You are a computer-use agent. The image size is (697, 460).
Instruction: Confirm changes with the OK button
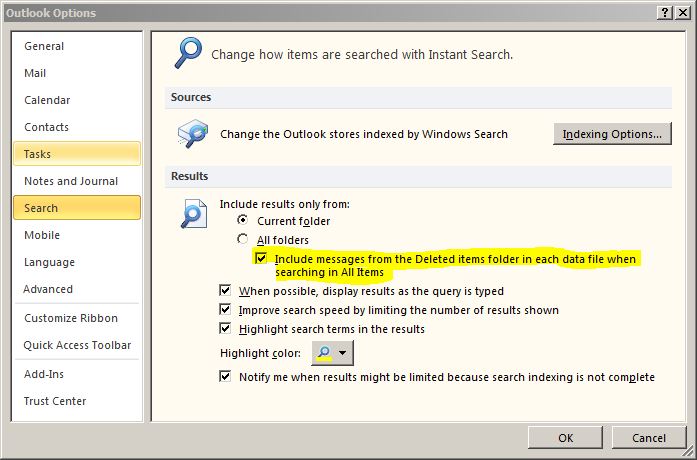[x=565, y=438]
